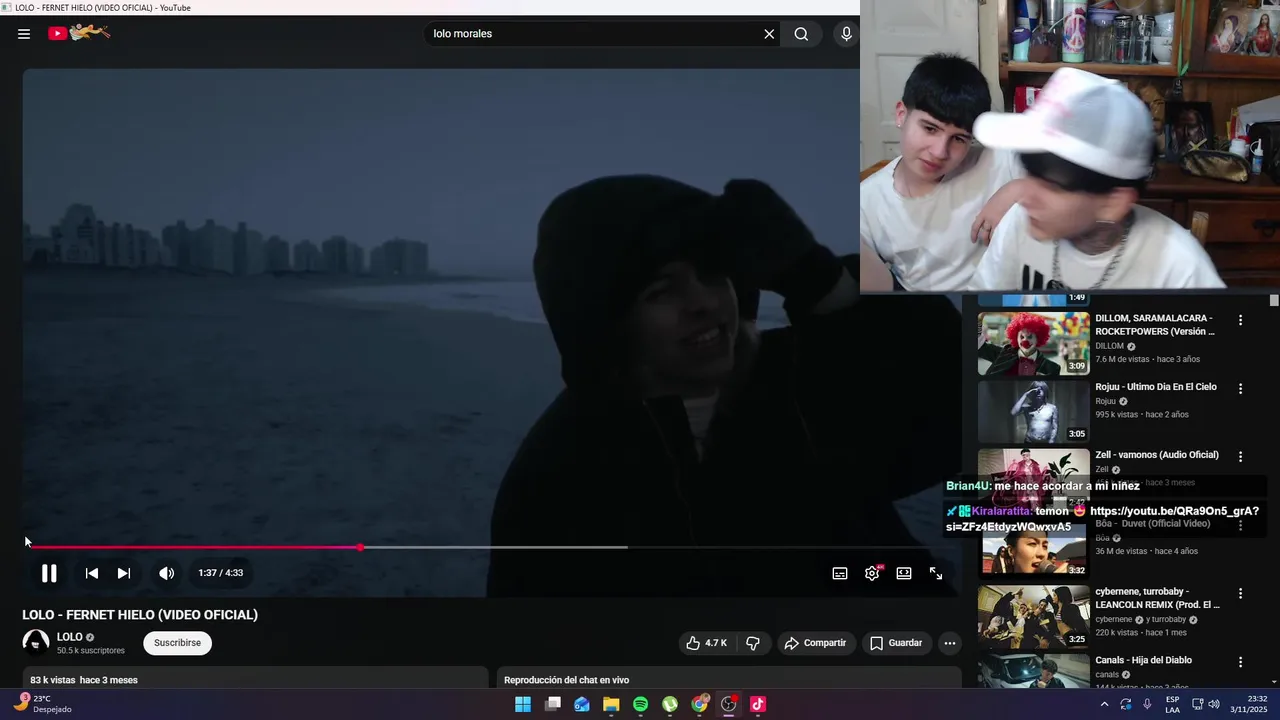Open the YouTube hamburger guide menu
This screenshot has width=1280, height=720.
click(x=24, y=34)
